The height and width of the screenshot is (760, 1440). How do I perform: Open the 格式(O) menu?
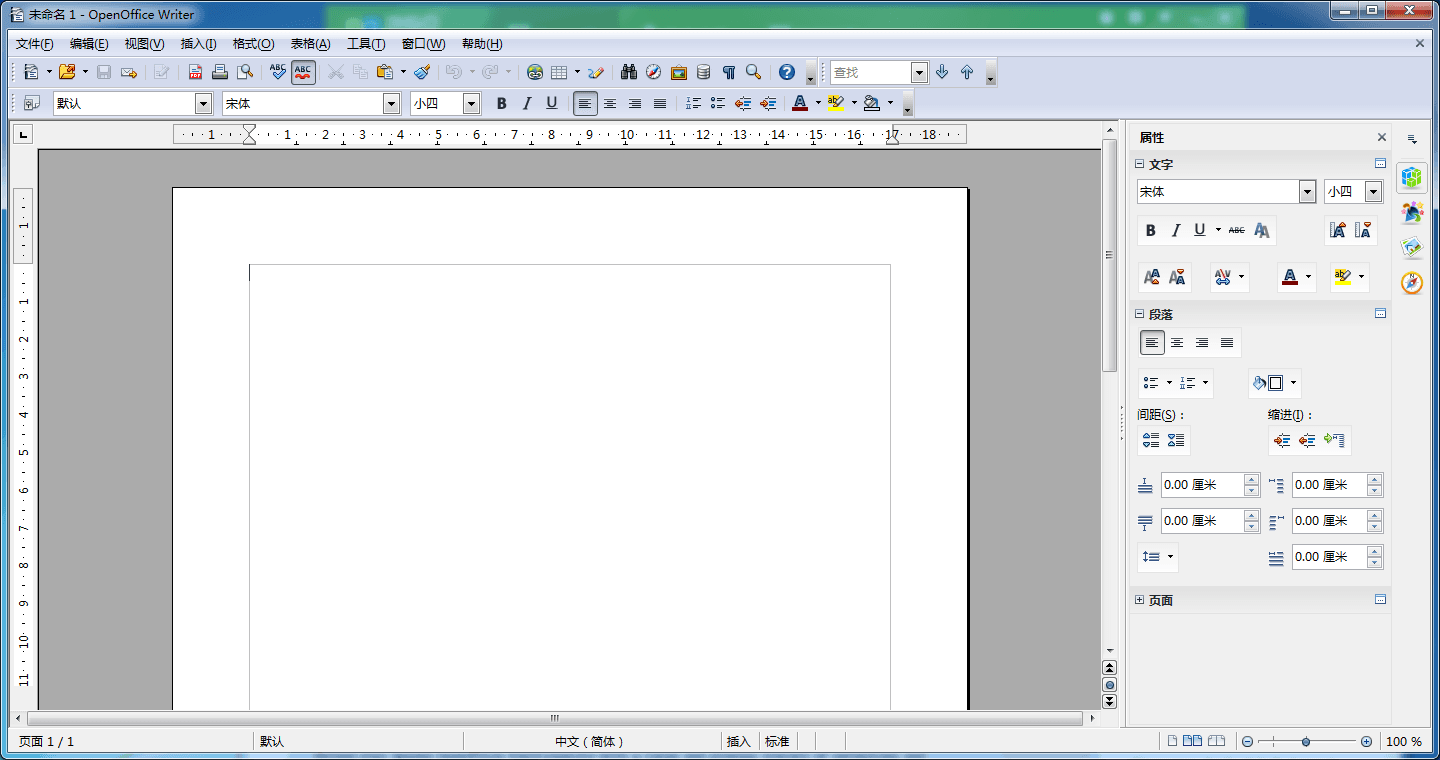[253, 44]
